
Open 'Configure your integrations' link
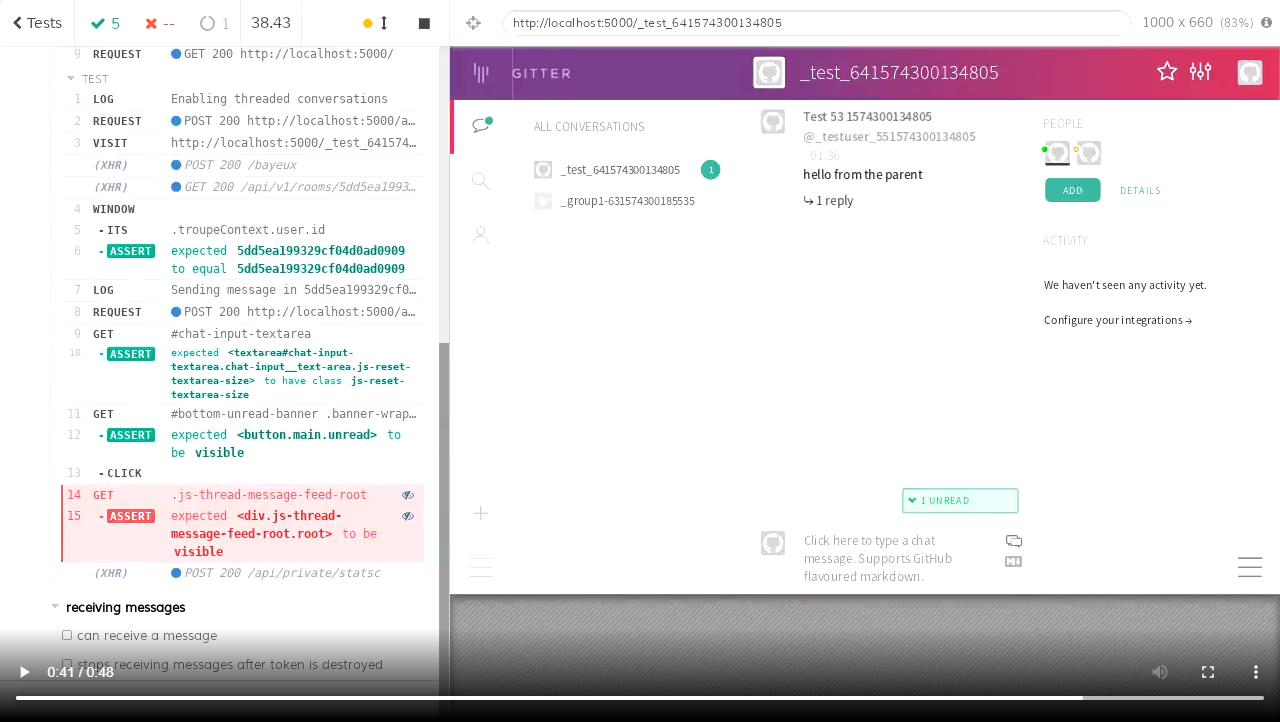(x=1117, y=320)
